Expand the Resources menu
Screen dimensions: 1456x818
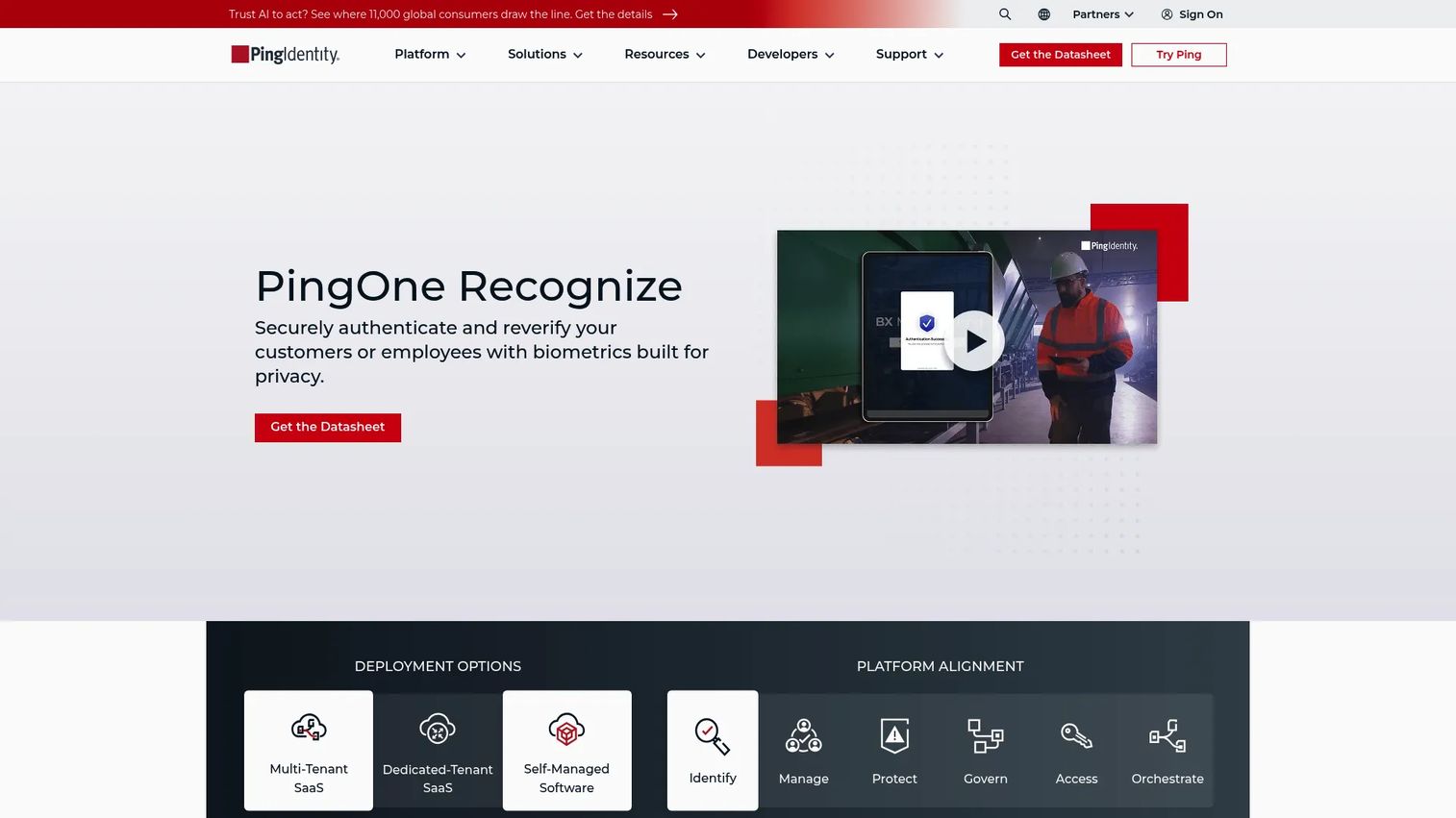coord(665,55)
